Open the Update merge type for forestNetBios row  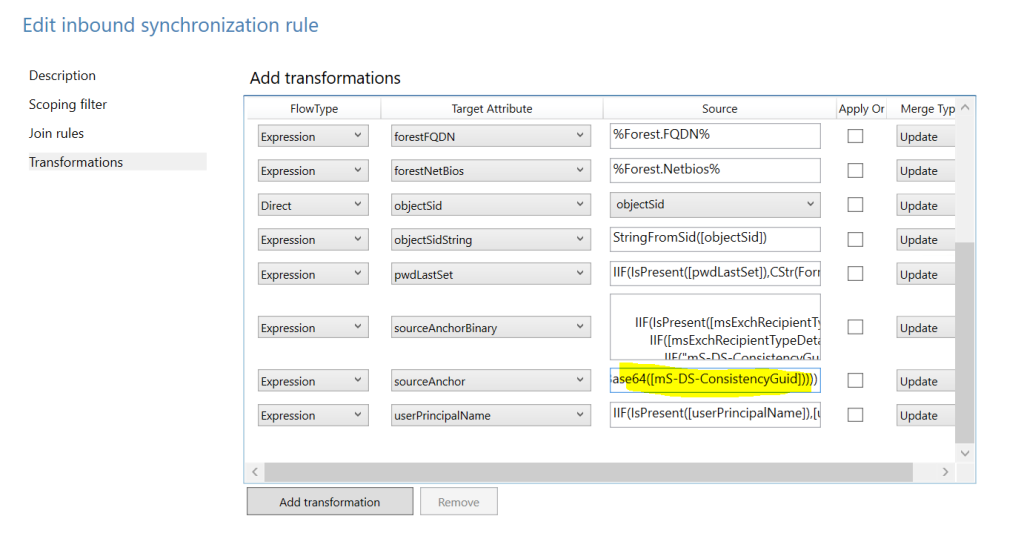coord(925,171)
